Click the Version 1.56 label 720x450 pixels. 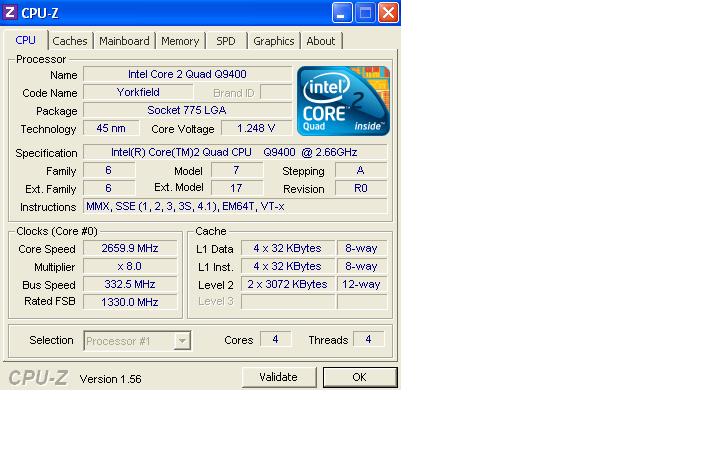pos(111,379)
